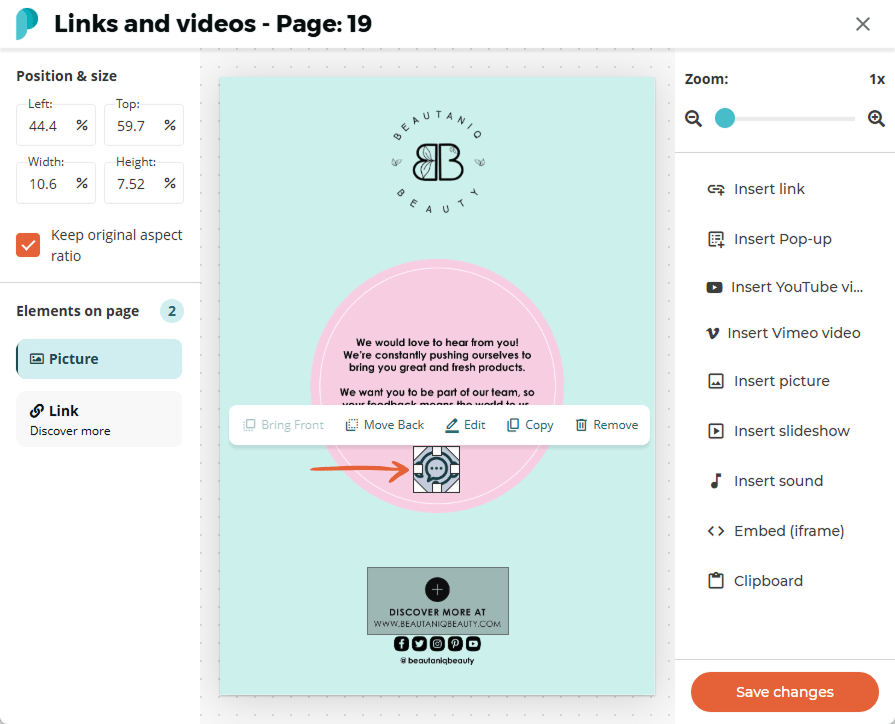
Task: Copy the selected element
Action: (530, 425)
